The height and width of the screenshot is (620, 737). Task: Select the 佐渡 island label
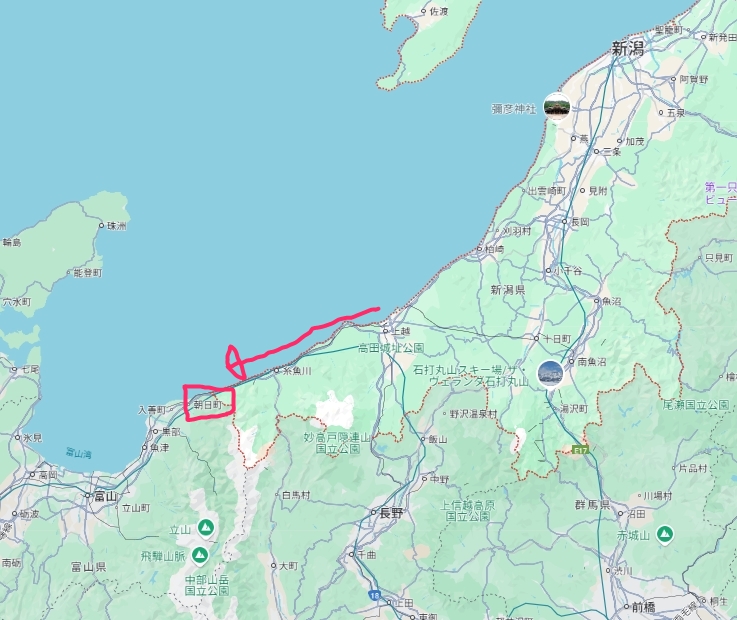[x=439, y=11]
